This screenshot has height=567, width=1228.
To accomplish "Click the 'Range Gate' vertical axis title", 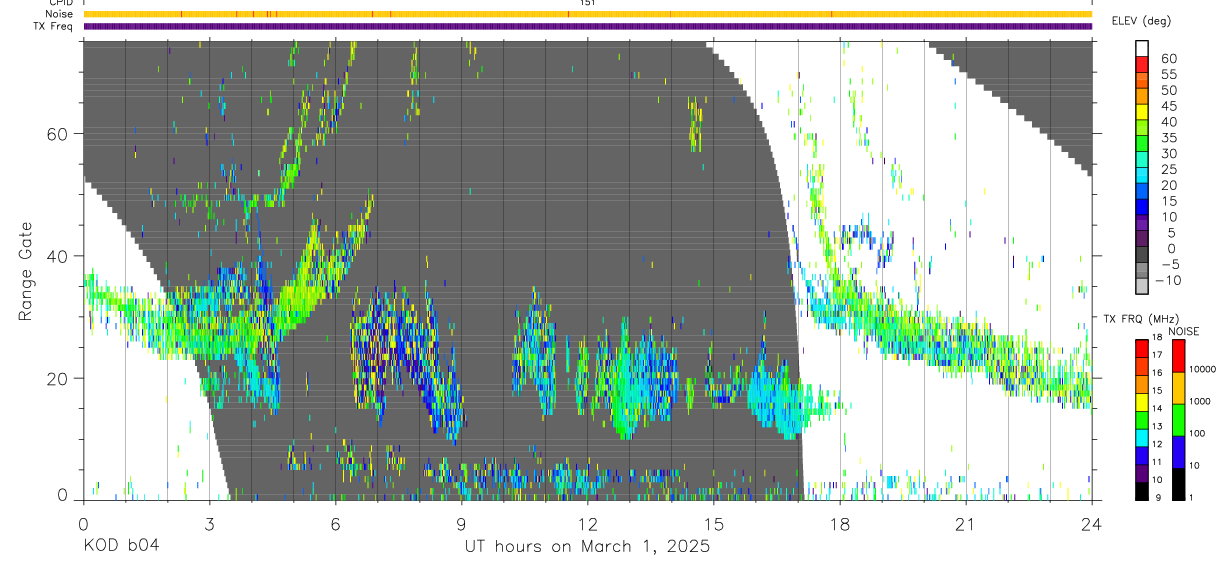I will click(x=25, y=271).
